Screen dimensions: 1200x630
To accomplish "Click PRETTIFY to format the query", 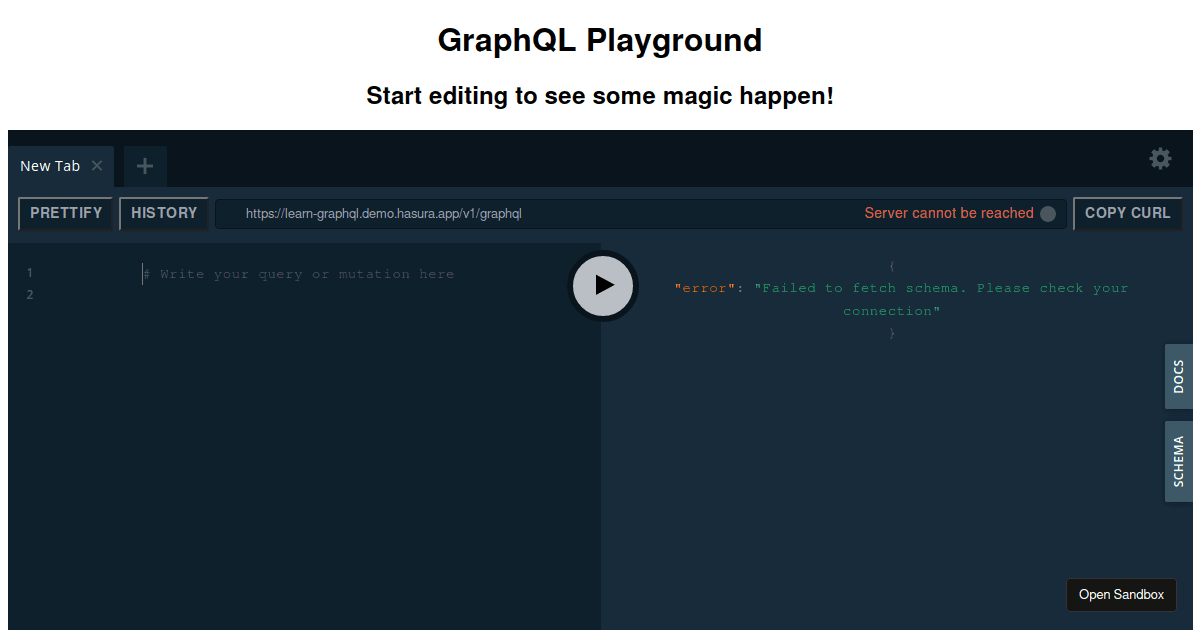I will [x=65, y=213].
